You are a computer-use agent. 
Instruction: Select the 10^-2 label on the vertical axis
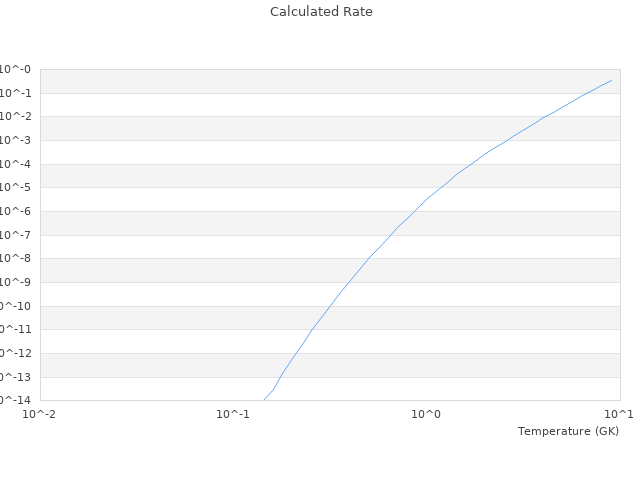click(x=16, y=117)
